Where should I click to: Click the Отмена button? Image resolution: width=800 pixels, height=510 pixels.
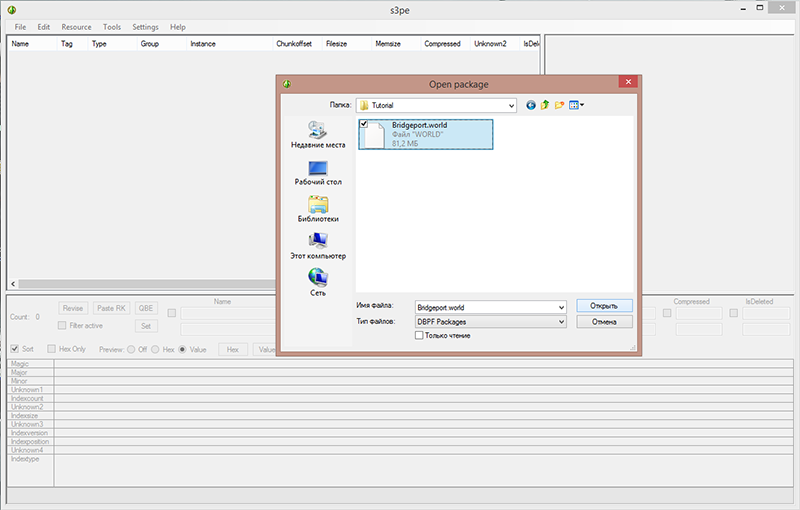coord(604,322)
